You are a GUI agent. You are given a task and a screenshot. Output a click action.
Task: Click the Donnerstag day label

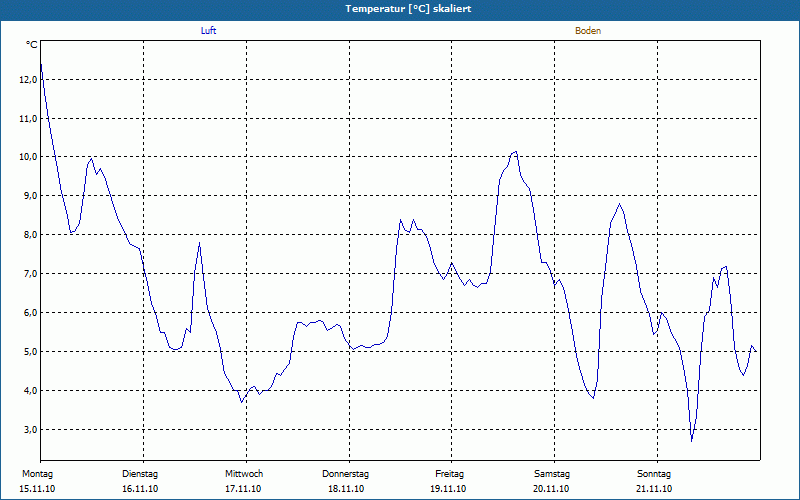click(345, 474)
